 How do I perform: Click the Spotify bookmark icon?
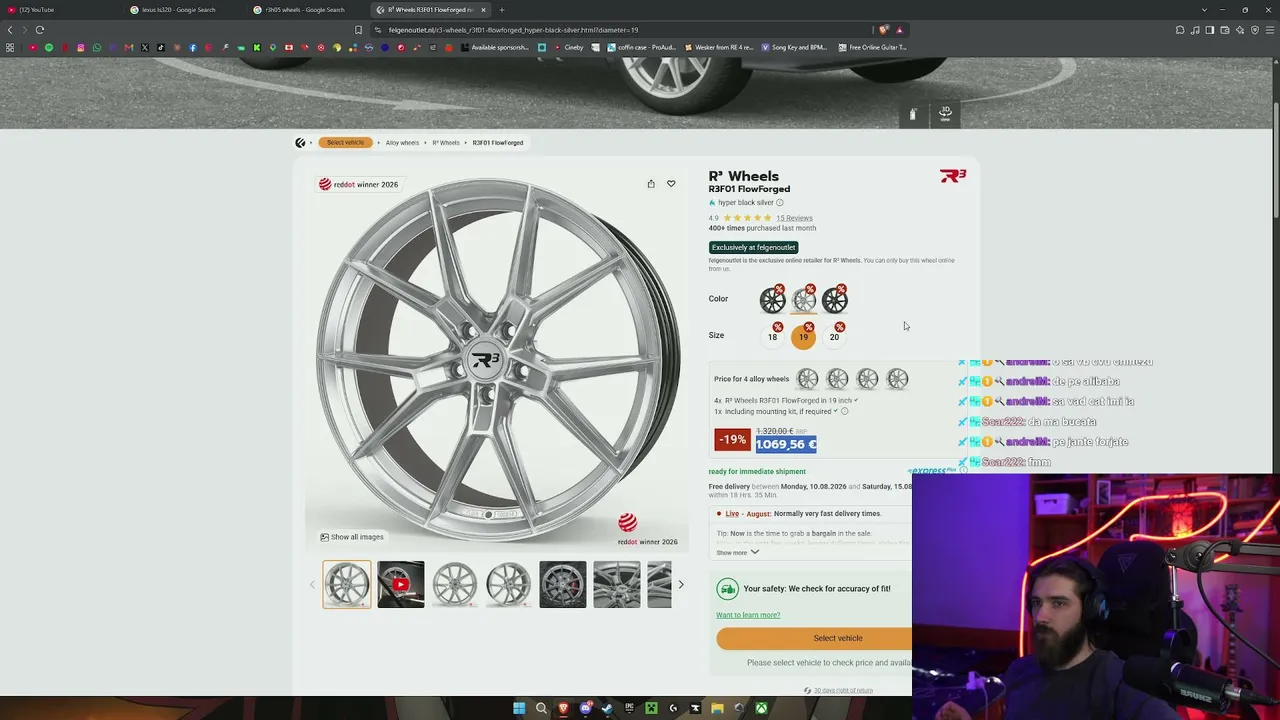[49, 47]
